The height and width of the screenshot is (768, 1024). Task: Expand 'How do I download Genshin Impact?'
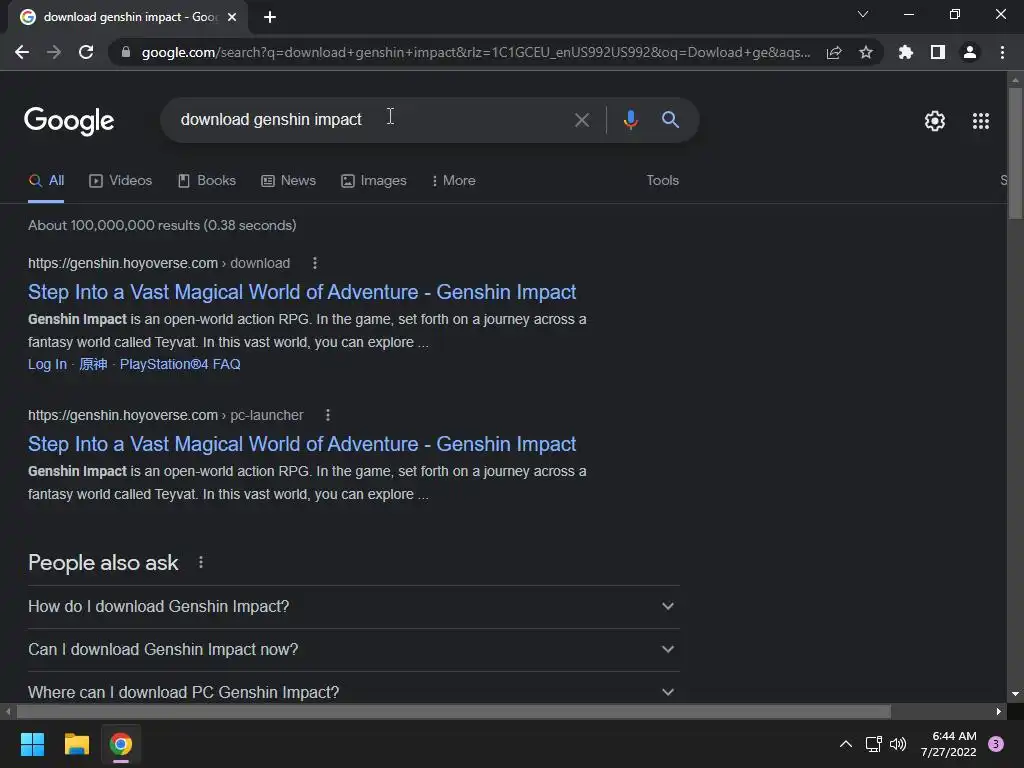coord(353,607)
